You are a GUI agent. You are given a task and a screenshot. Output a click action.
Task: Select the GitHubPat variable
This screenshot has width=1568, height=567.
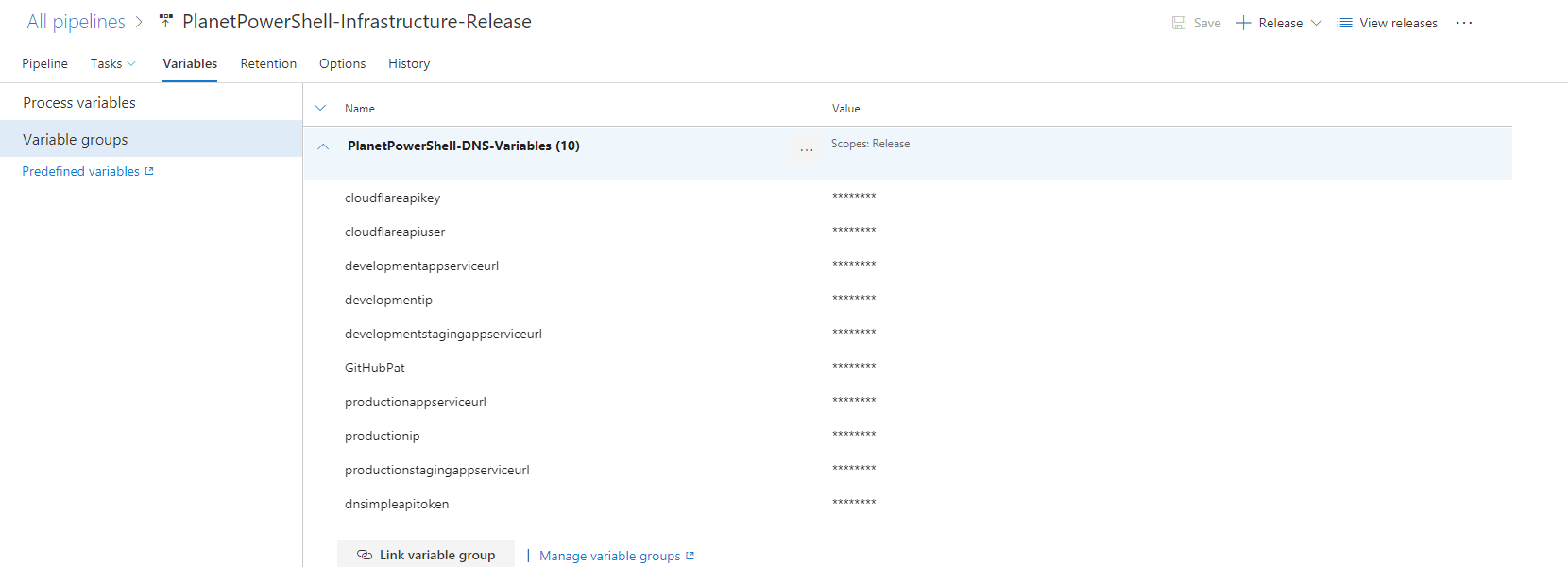pos(375,368)
